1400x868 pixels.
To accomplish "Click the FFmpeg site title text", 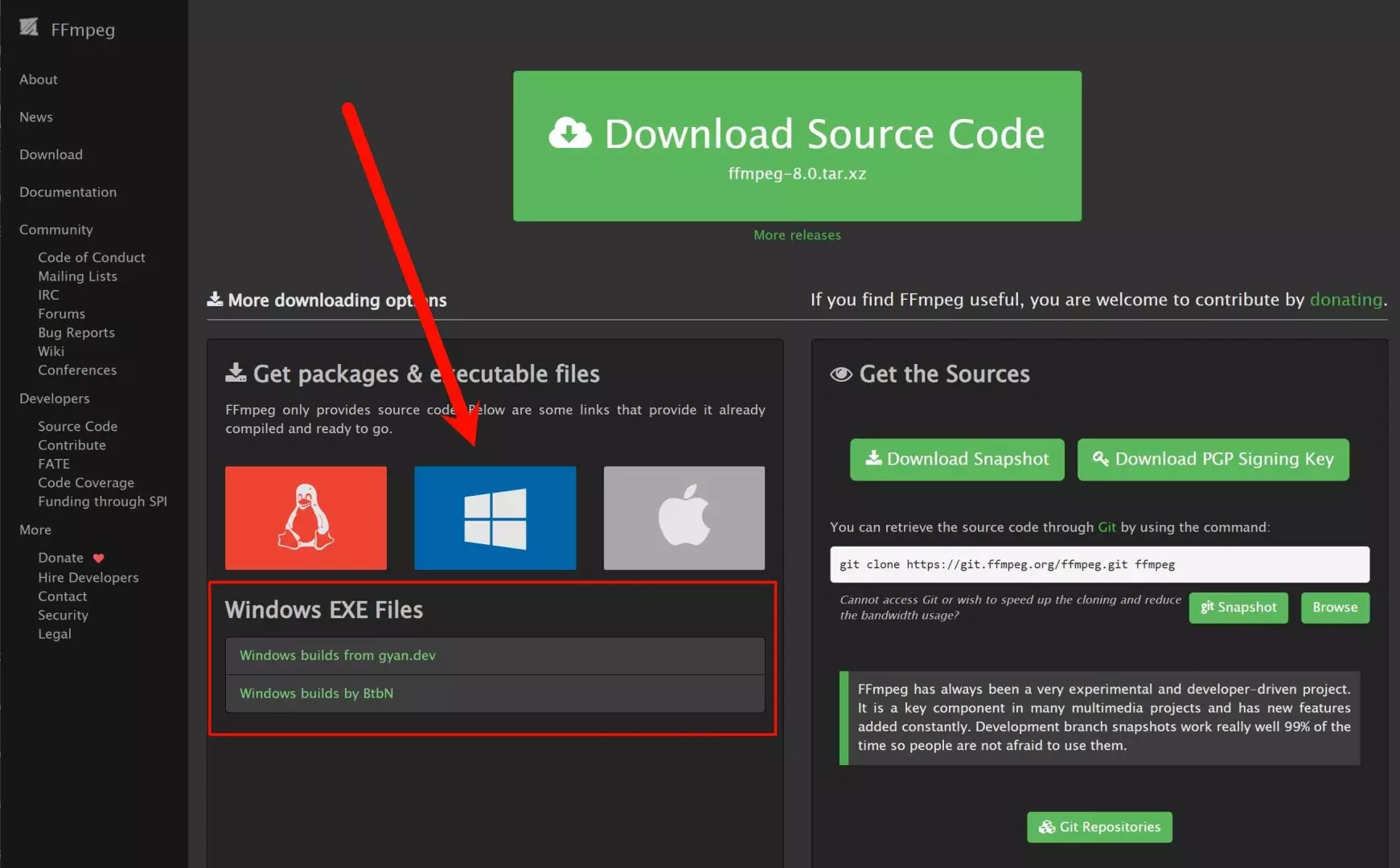I will pos(83,30).
